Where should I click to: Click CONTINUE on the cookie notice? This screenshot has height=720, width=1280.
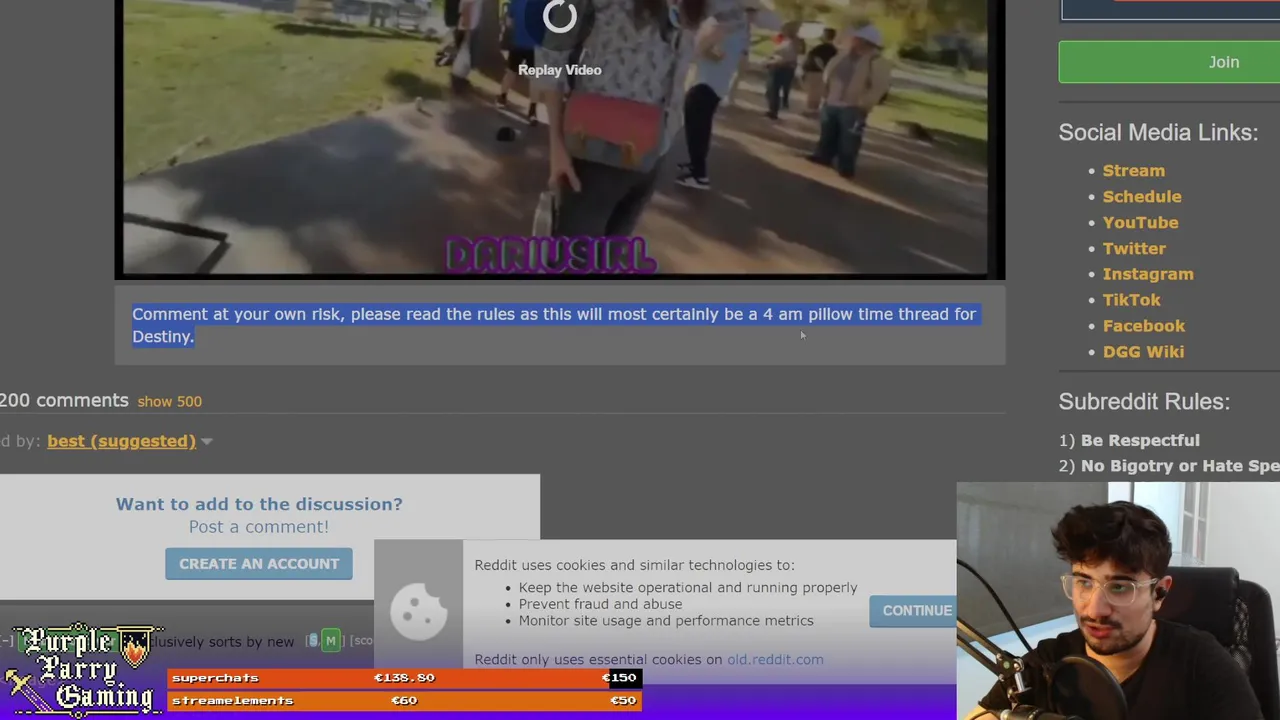(913, 610)
